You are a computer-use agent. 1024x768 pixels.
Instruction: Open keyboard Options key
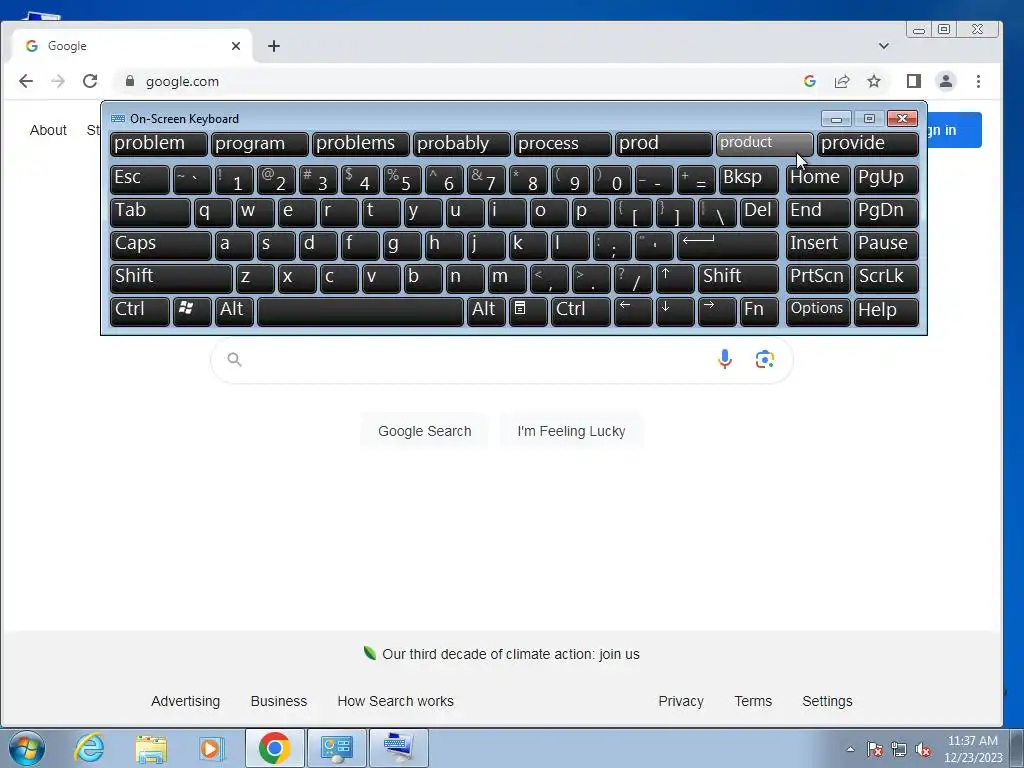(x=818, y=311)
